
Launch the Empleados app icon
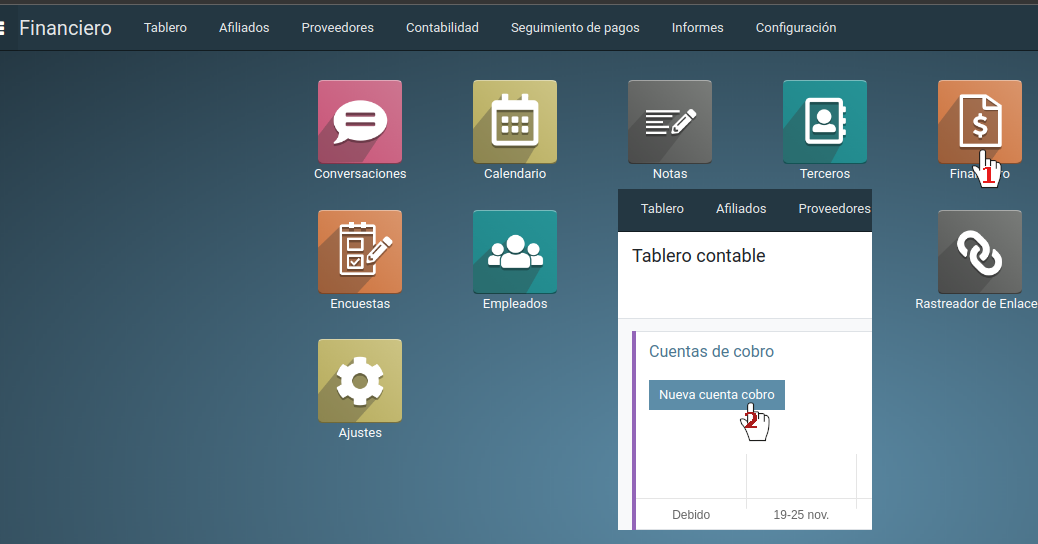[515, 251]
